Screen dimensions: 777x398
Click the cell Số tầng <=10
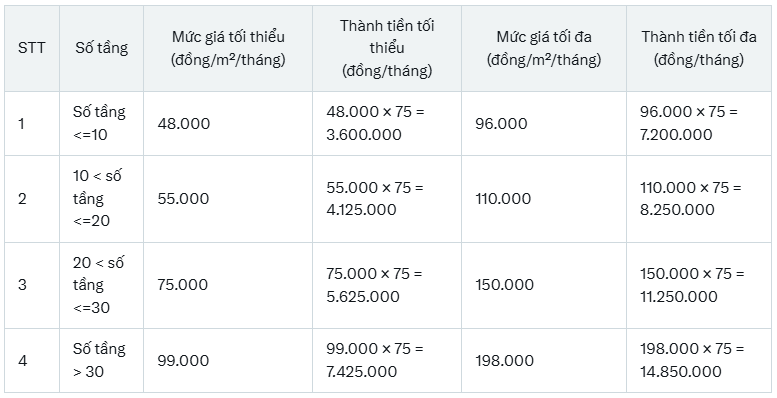102,123
